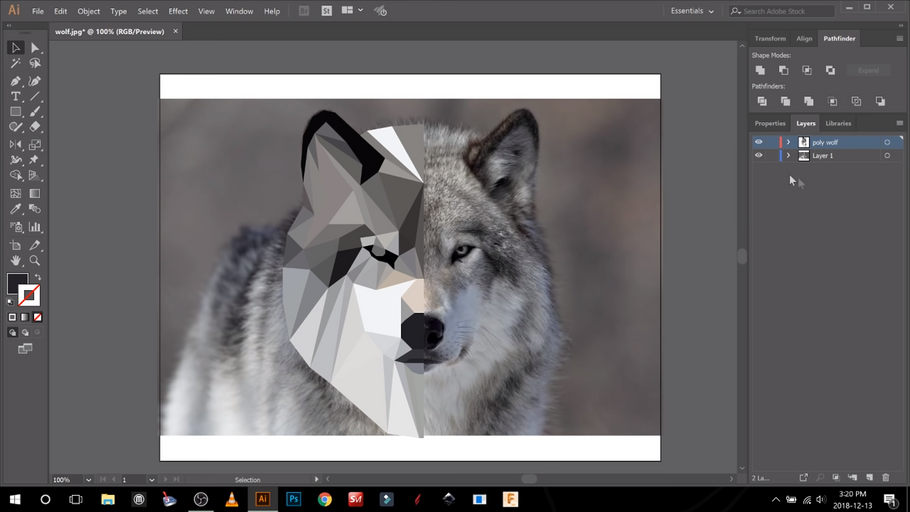Open the Essentials workspace dropdown
The width and height of the screenshot is (910, 512).
pyautogui.click(x=692, y=11)
